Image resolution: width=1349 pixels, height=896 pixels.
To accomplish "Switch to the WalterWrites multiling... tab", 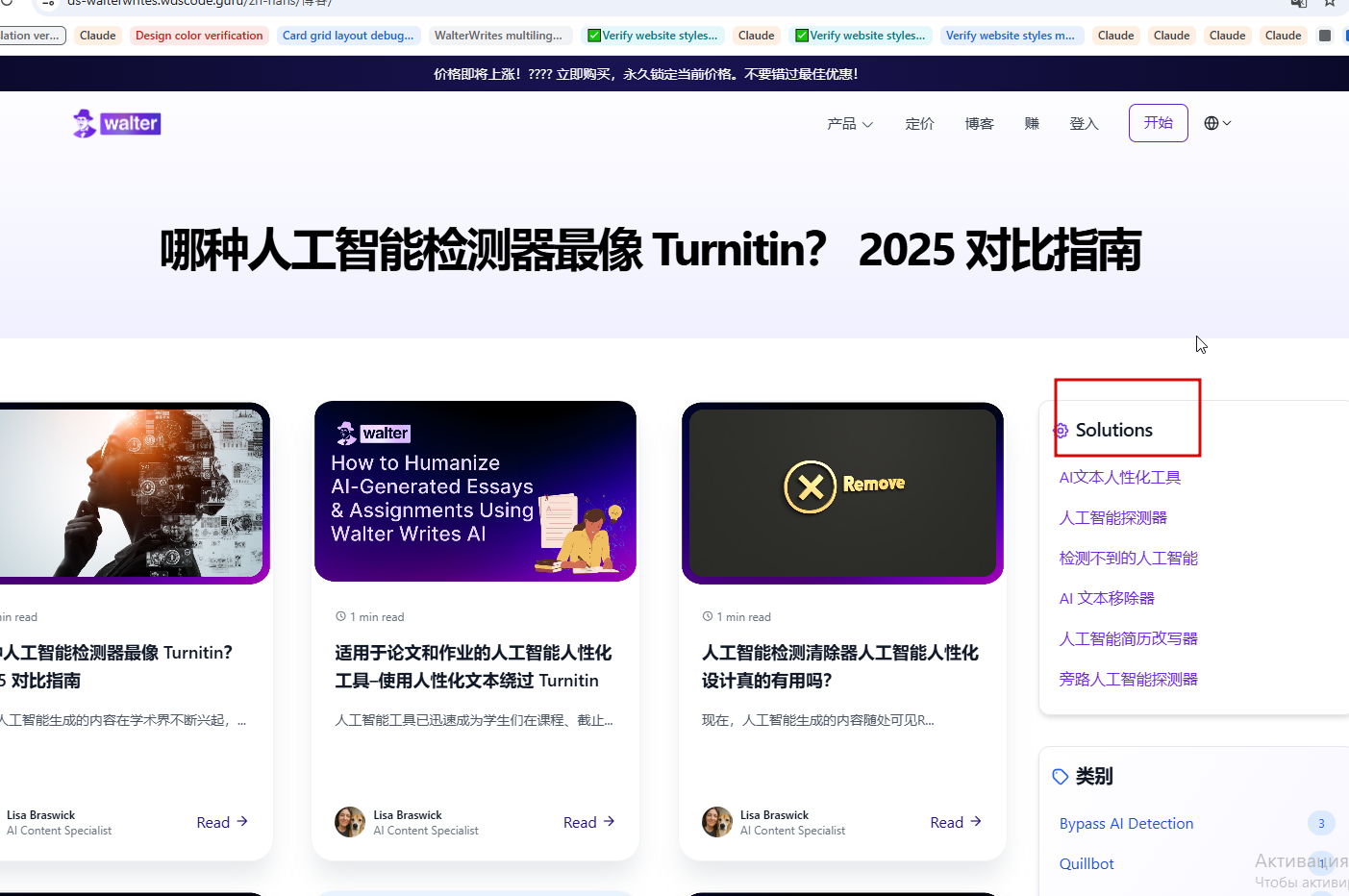I will [500, 36].
